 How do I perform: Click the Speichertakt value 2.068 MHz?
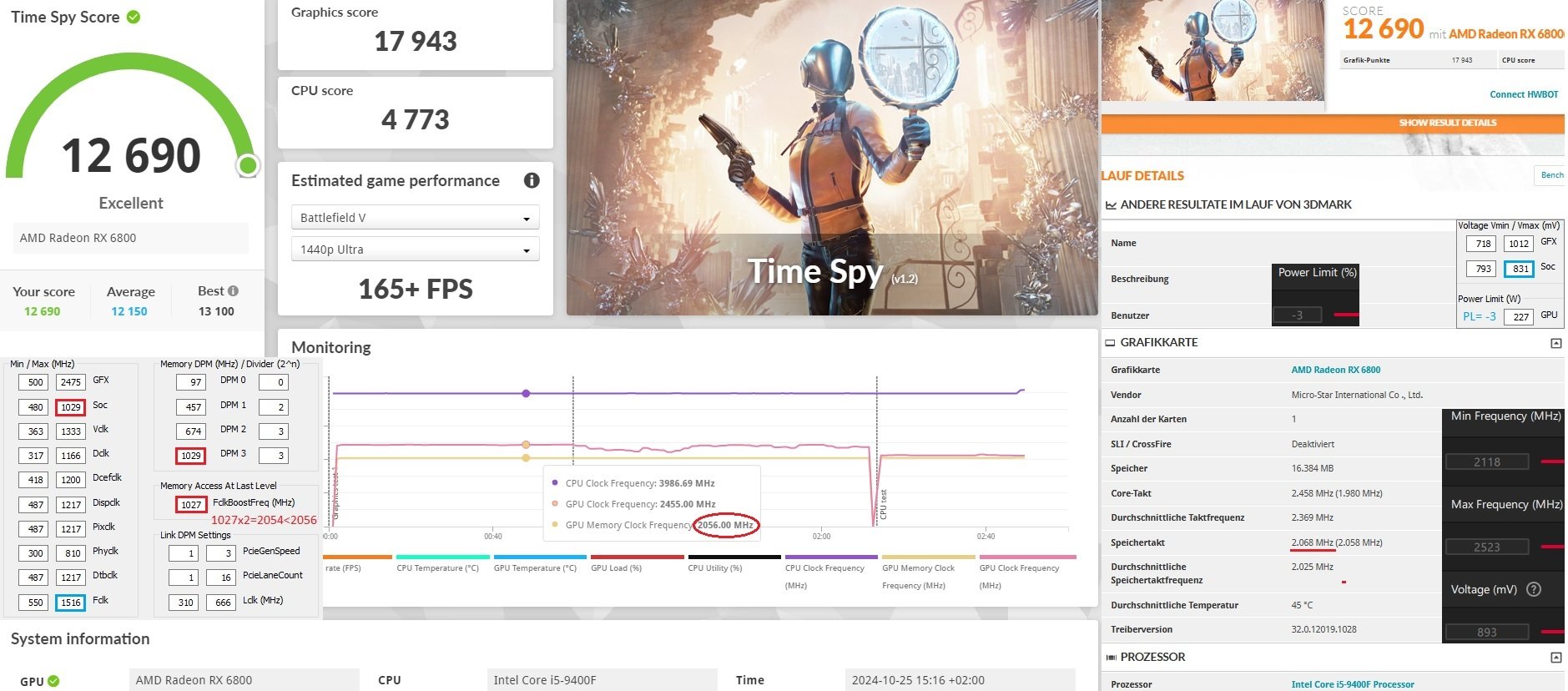point(1313,542)
